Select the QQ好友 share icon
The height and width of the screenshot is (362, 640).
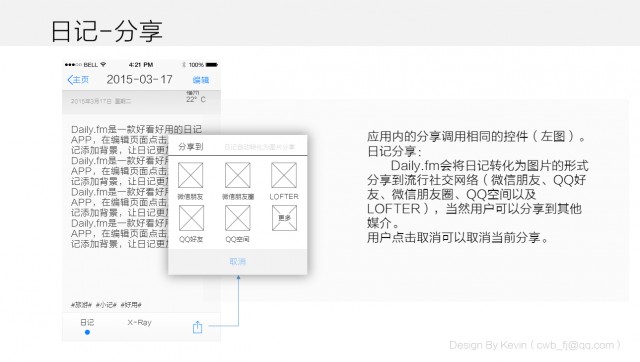191,218
